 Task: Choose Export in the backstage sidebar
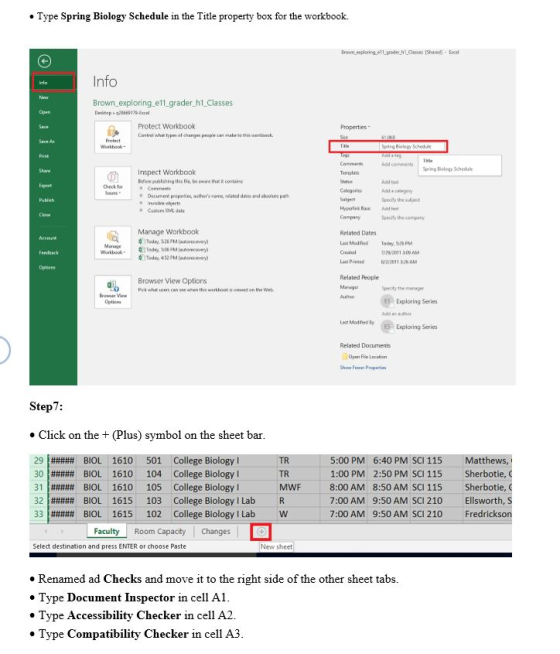click(45, 186)
